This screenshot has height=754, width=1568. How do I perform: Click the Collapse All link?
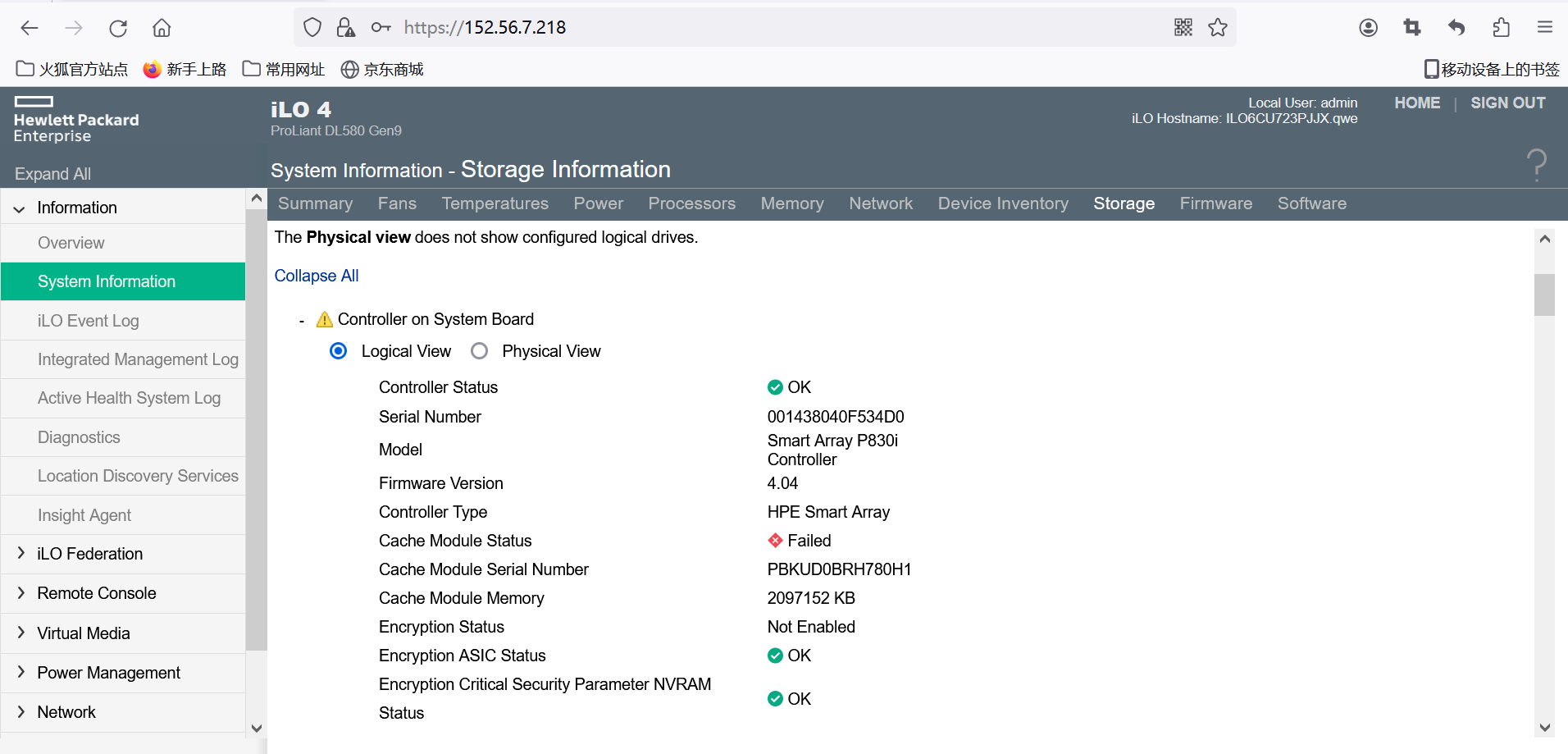[x=317, y=276]
